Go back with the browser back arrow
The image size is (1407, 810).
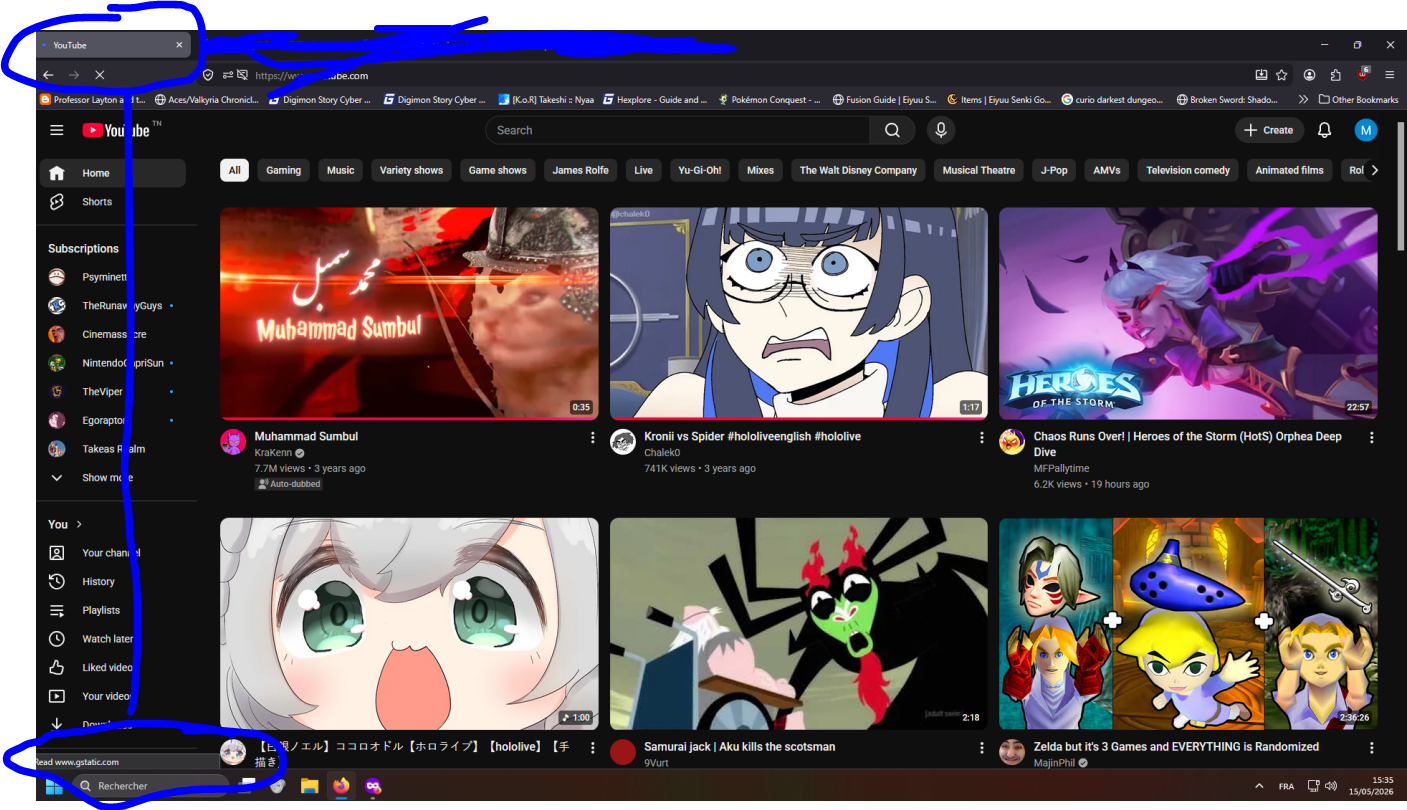[48, 75]
